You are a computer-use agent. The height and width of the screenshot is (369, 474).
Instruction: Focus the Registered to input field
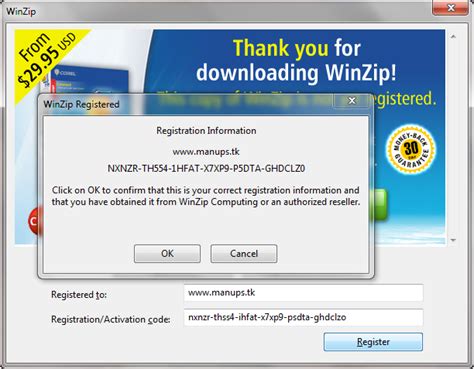pyautogui.click(x=303, y=293)
